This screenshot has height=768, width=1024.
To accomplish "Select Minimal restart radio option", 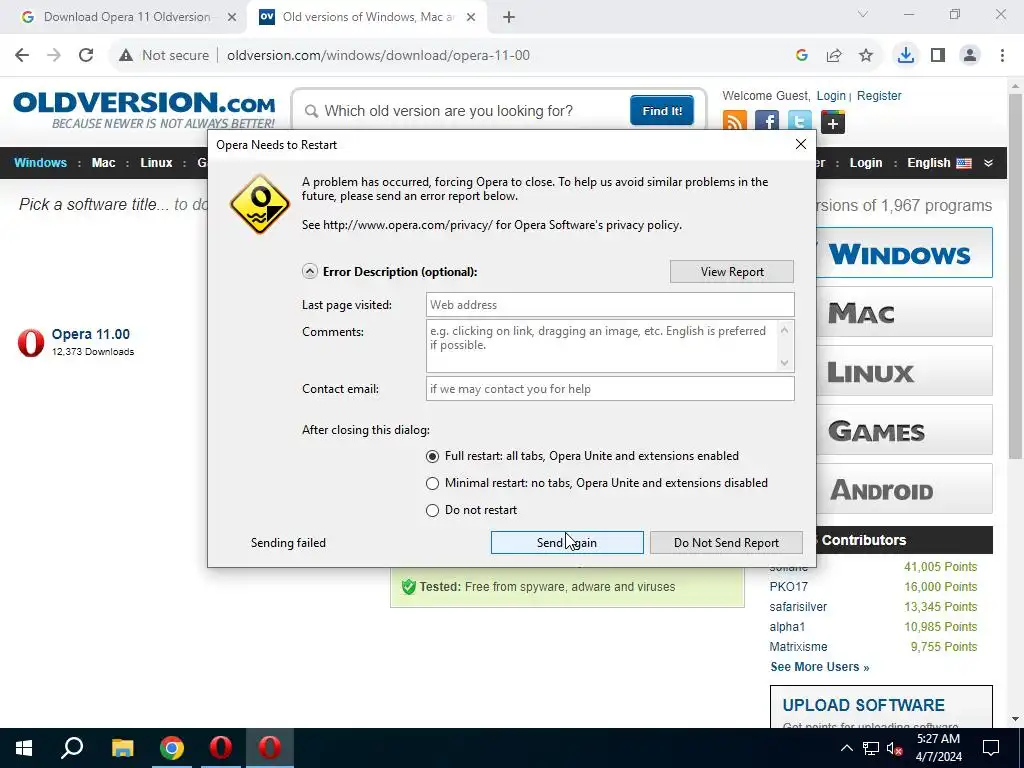I will click(x=432, y=483).
